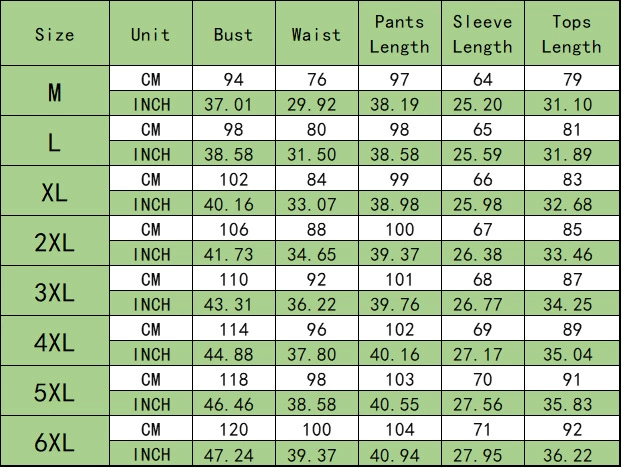
Task: Click the 27.17 sleeve length value
Action: (481, 354)
